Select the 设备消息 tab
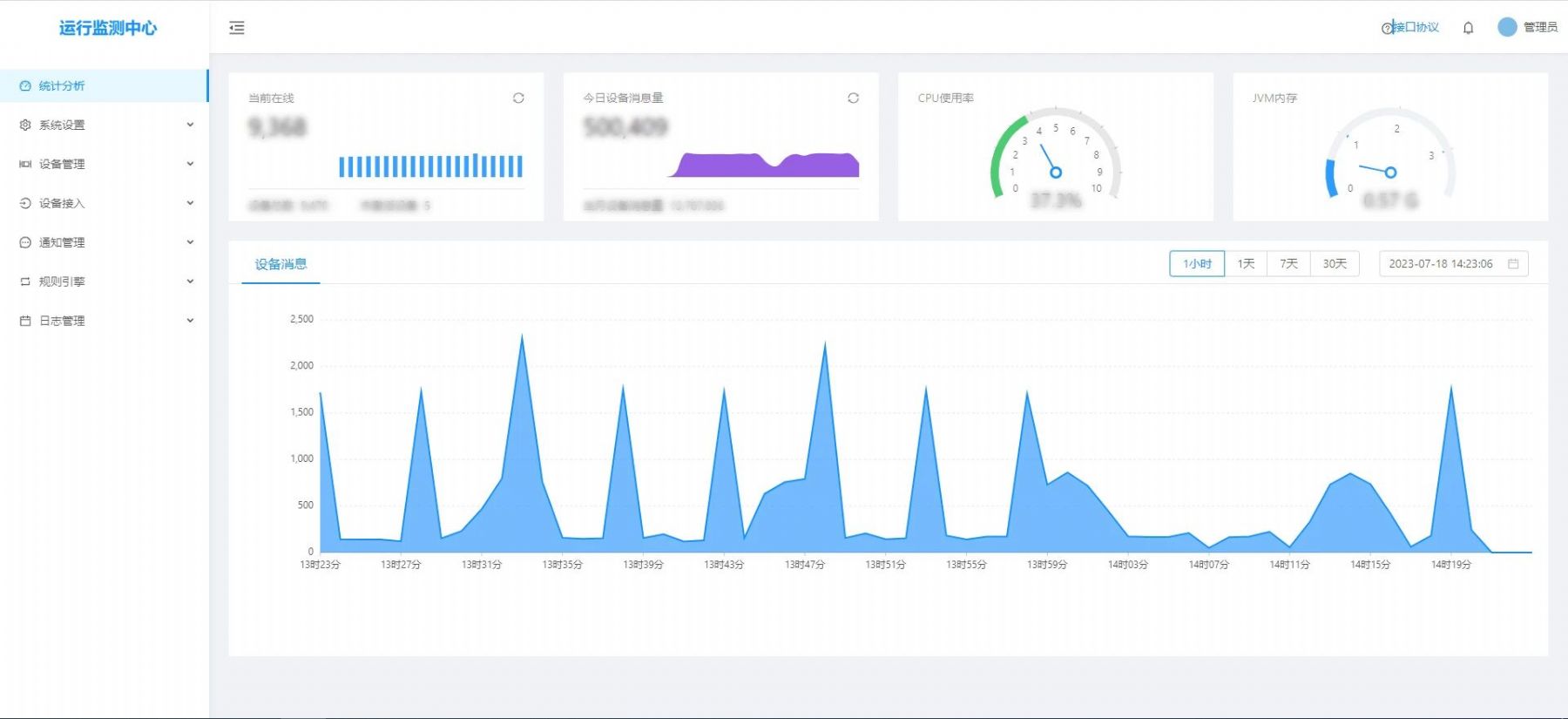Viewport: 1568px width, 719px height. 280,264
